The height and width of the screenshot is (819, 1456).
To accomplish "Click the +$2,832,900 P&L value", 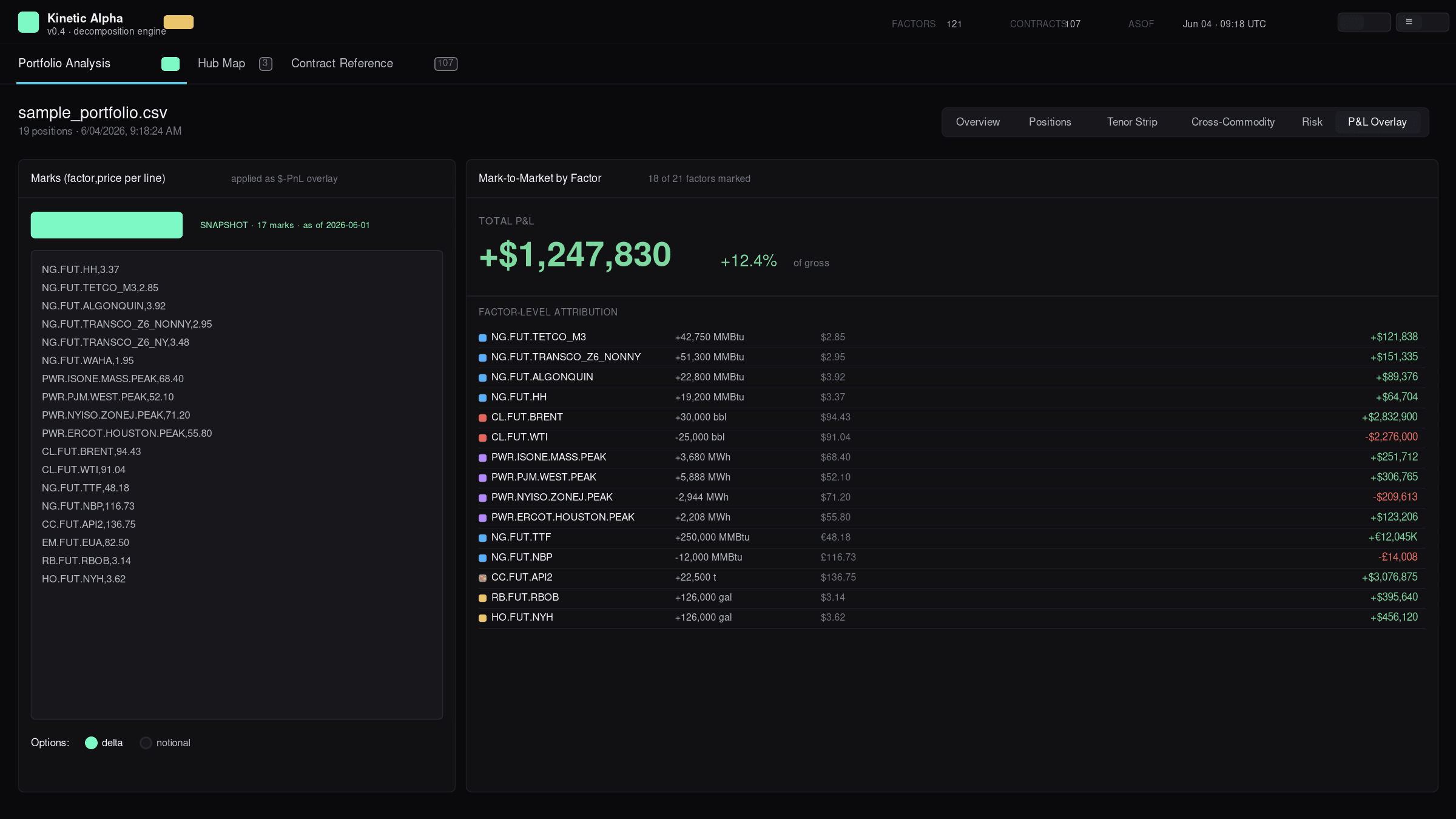I will coord(1390,417).
